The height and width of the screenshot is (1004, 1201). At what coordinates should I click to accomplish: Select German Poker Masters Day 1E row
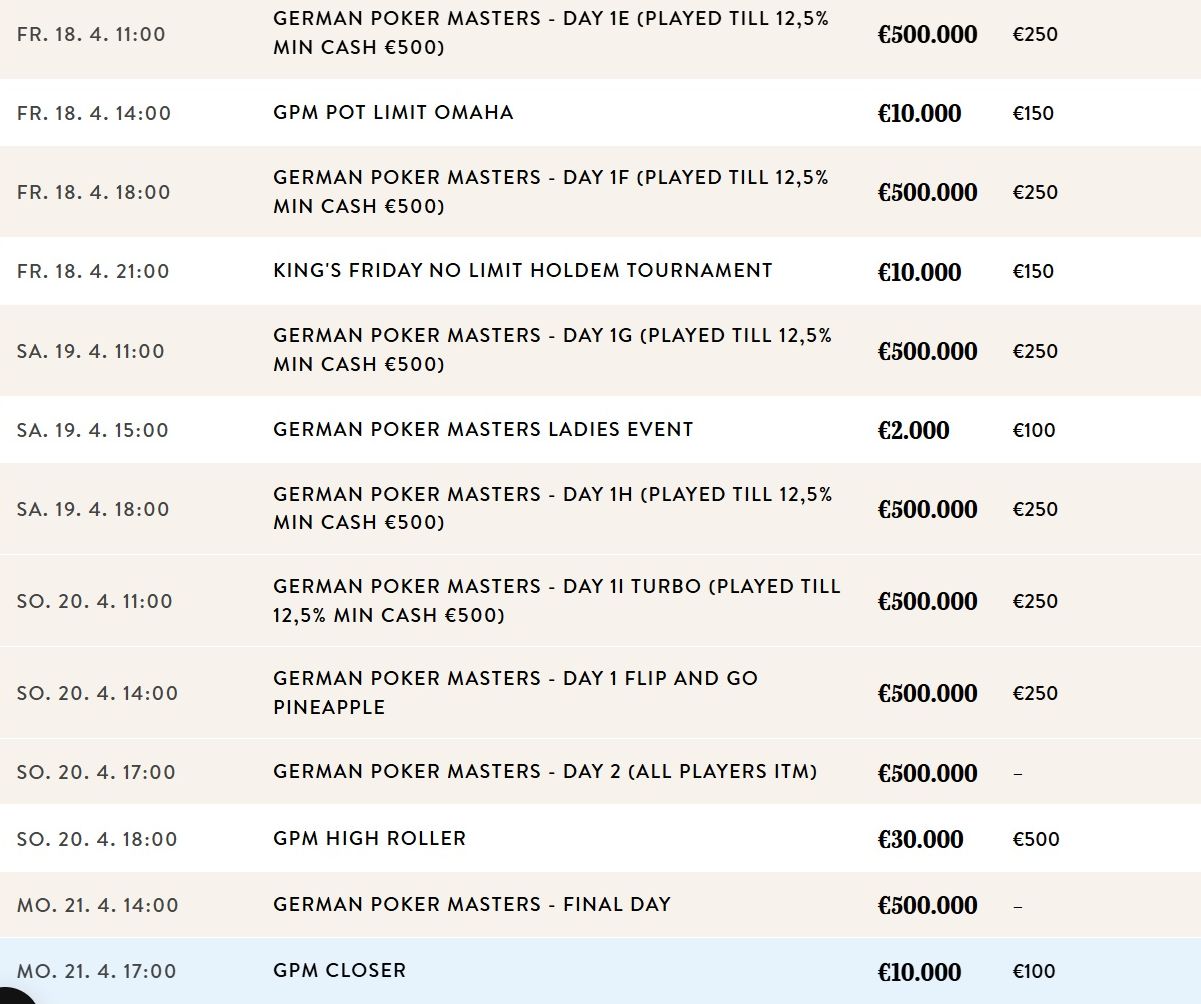coord(600,35)
